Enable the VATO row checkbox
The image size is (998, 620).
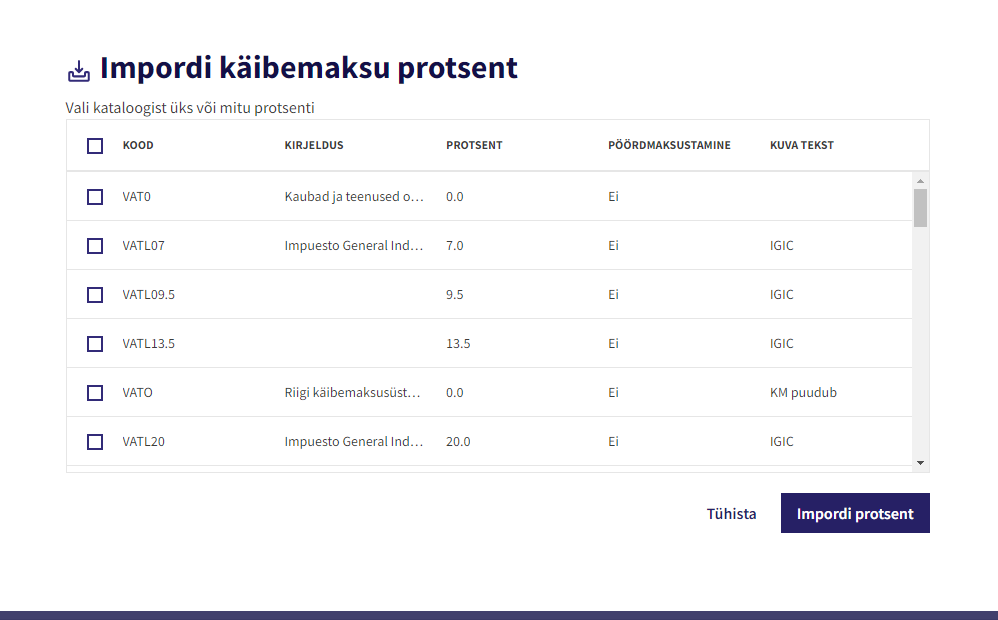[x=95, y=393]
